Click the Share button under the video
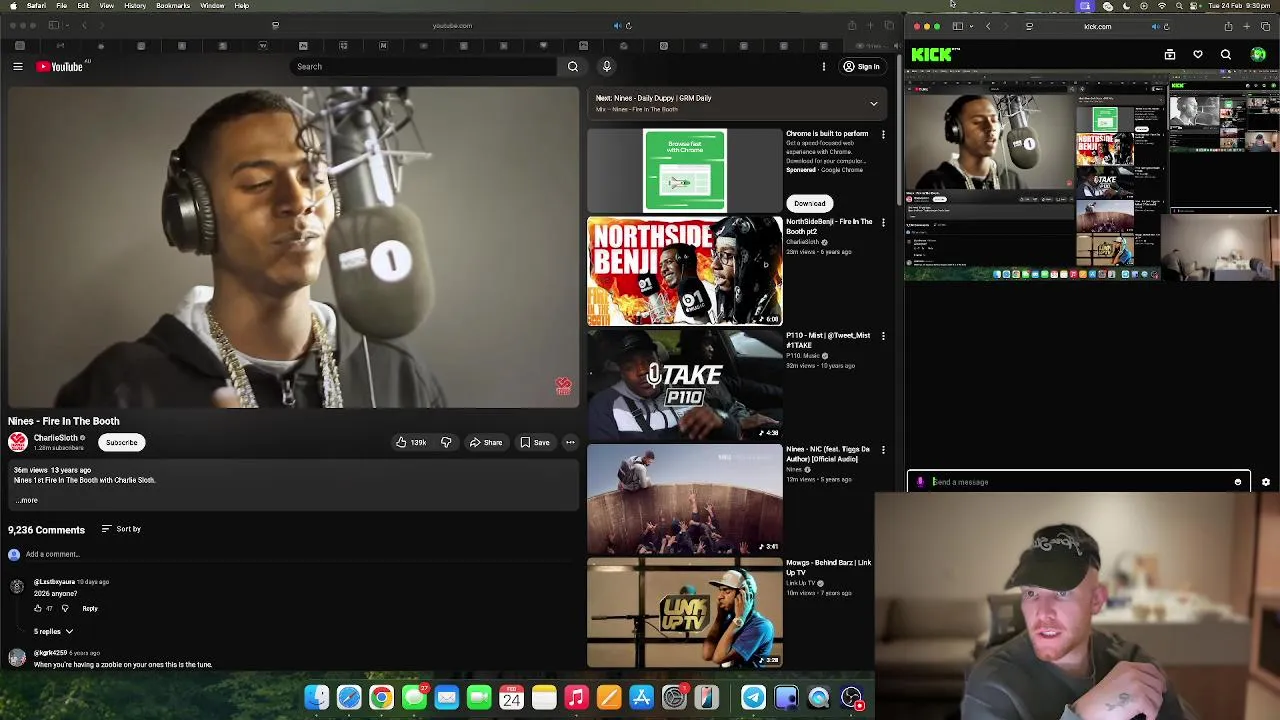1280x720 pixels. click(x=486, y=442)
